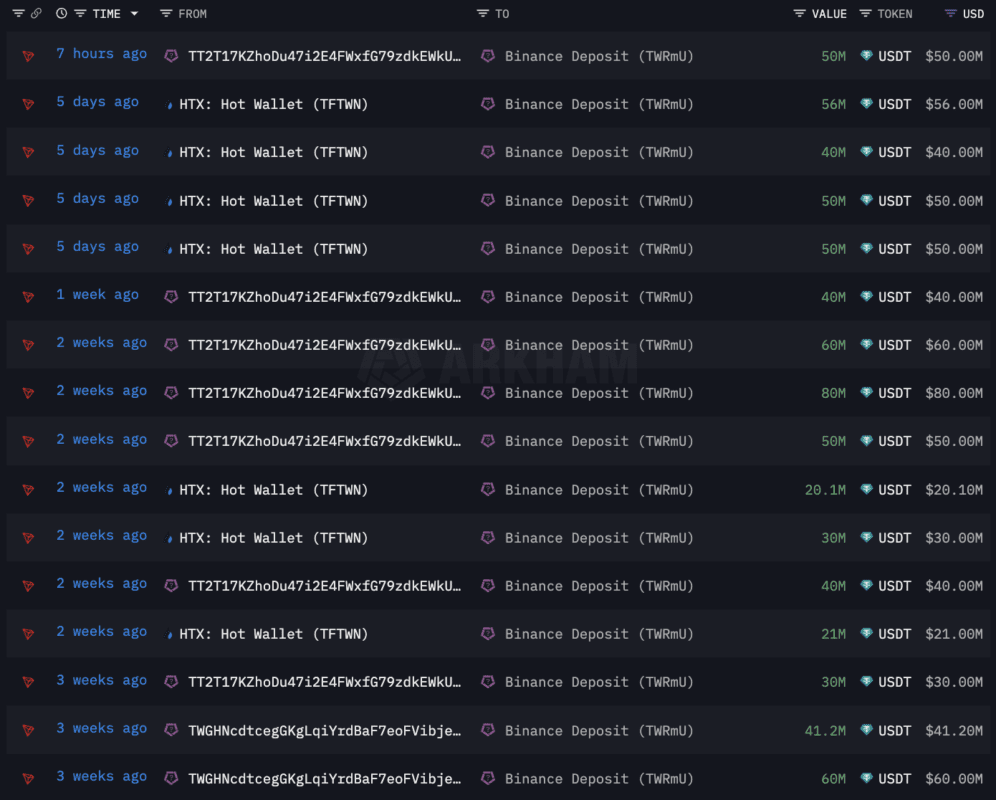
Task: Open the TOKEN column filter icon
Action: (x=865, y=13)
